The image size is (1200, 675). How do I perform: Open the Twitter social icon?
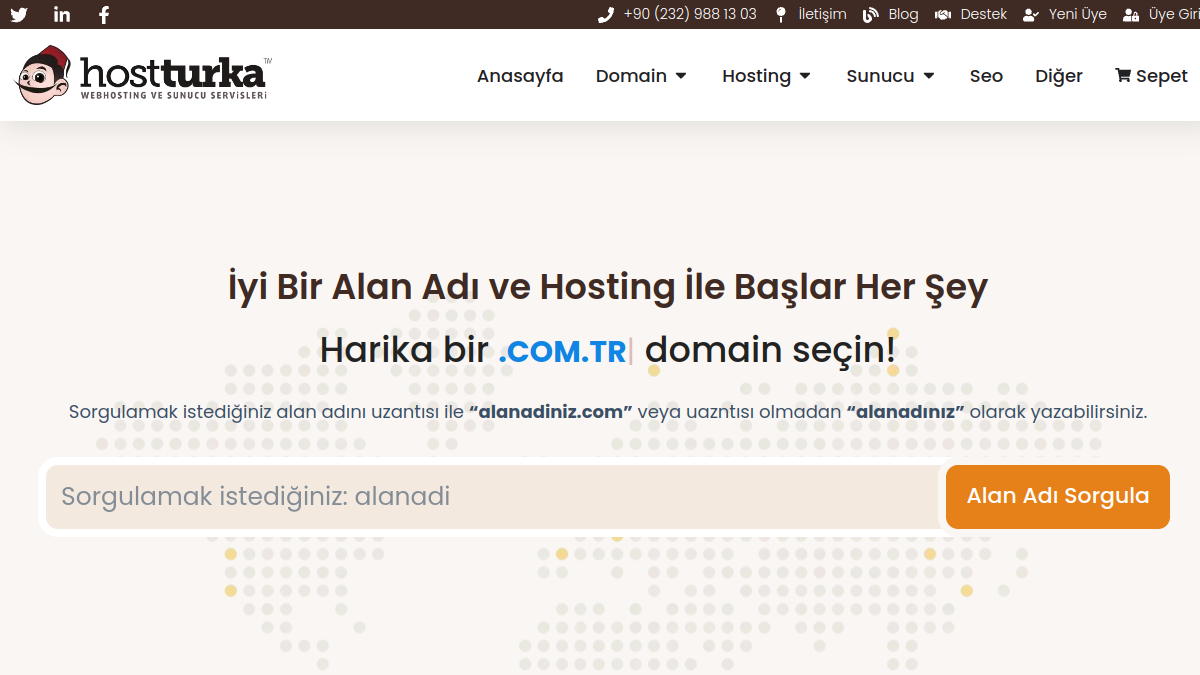19,15
